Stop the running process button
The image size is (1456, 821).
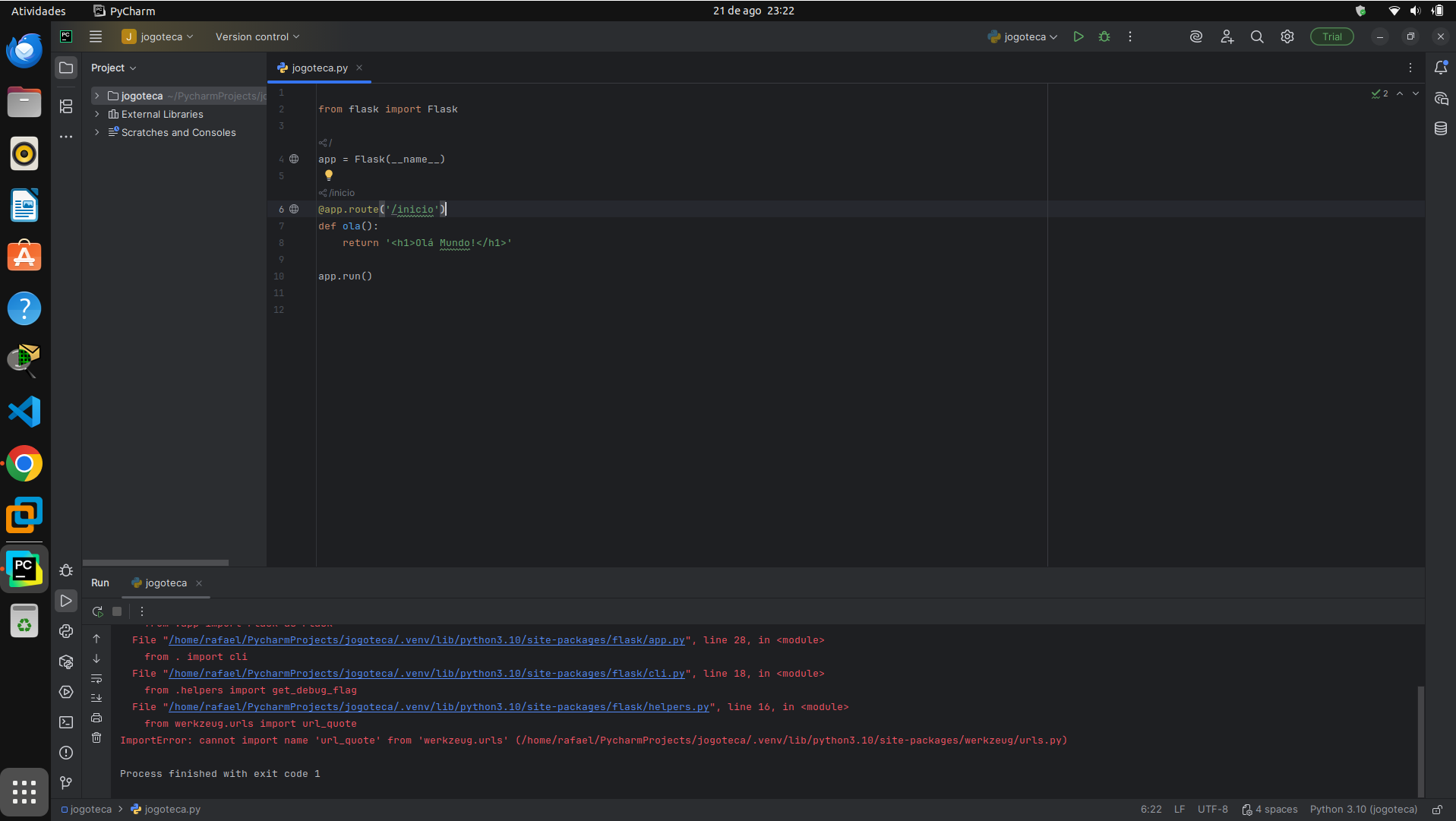pos(117,611)
